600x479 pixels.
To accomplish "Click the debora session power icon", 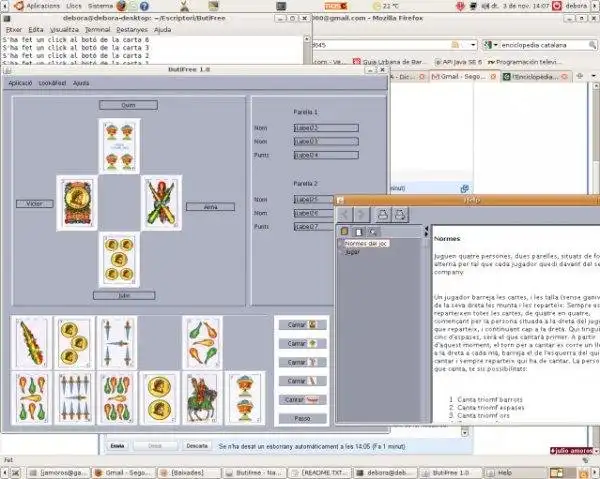I will click(x=557, y=6).
